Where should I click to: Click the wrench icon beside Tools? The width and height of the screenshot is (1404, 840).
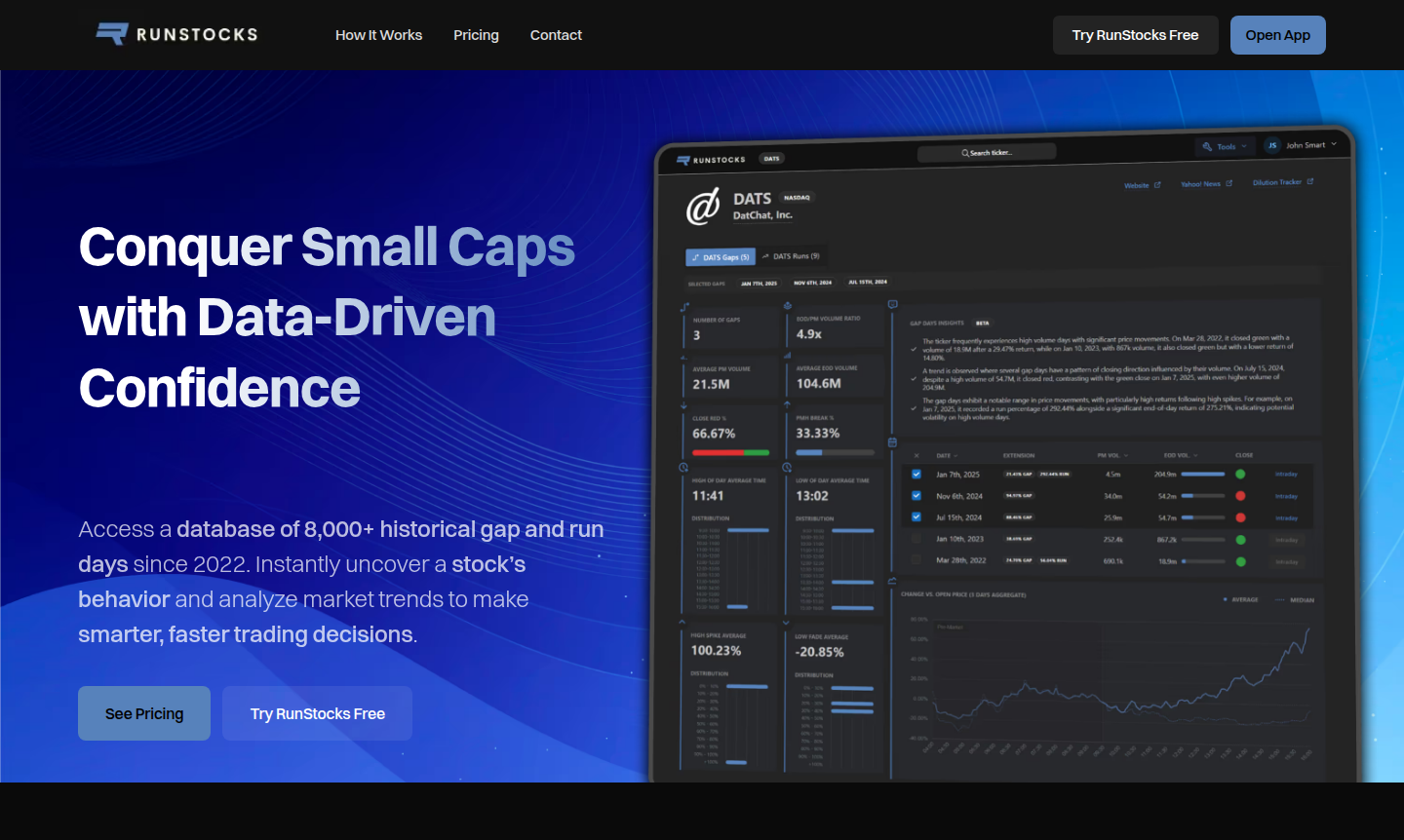pyautogui.click(x=1207, y=147)
